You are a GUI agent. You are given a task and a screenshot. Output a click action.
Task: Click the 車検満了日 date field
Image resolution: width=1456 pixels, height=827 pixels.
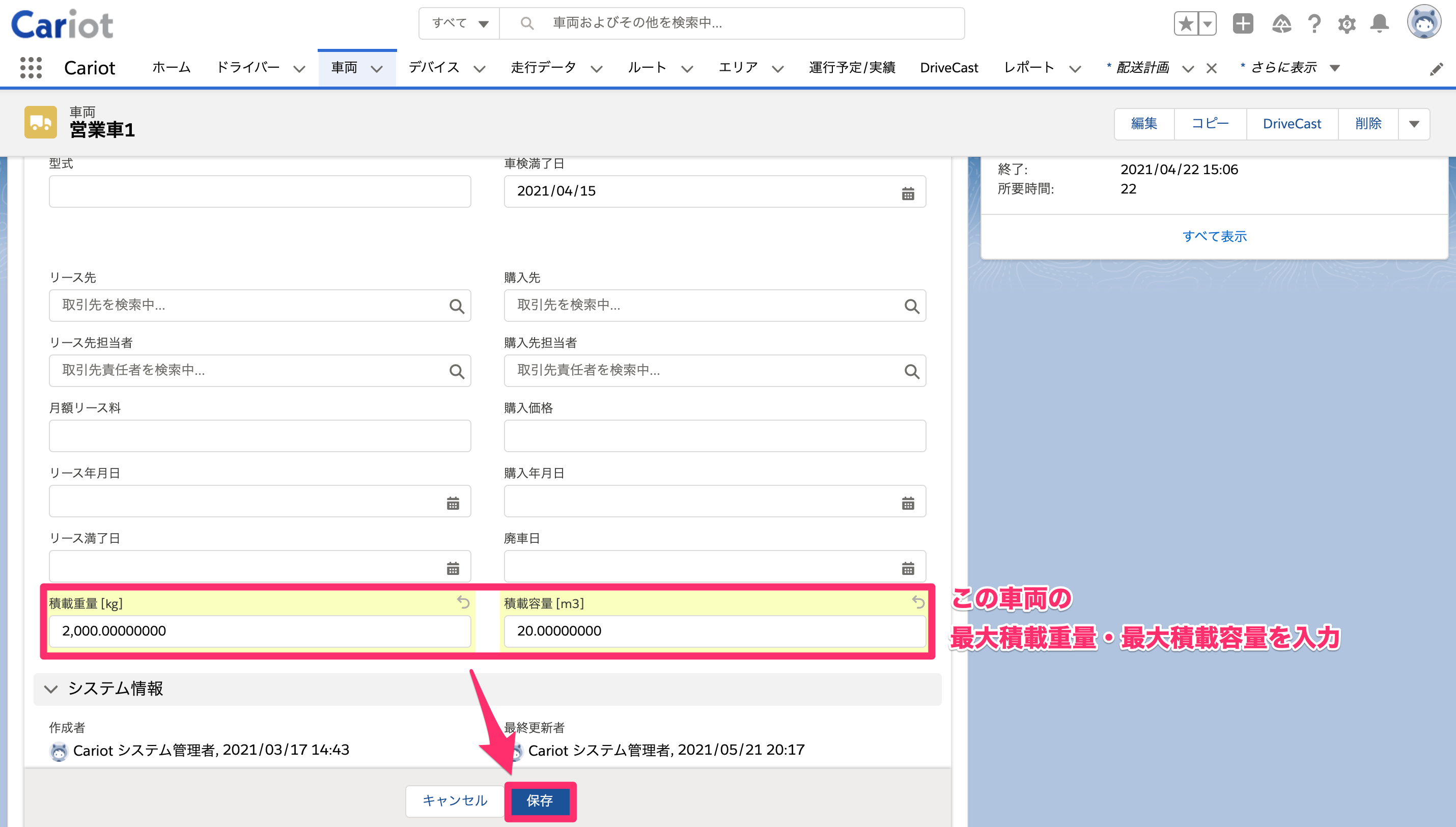[715, 191]
